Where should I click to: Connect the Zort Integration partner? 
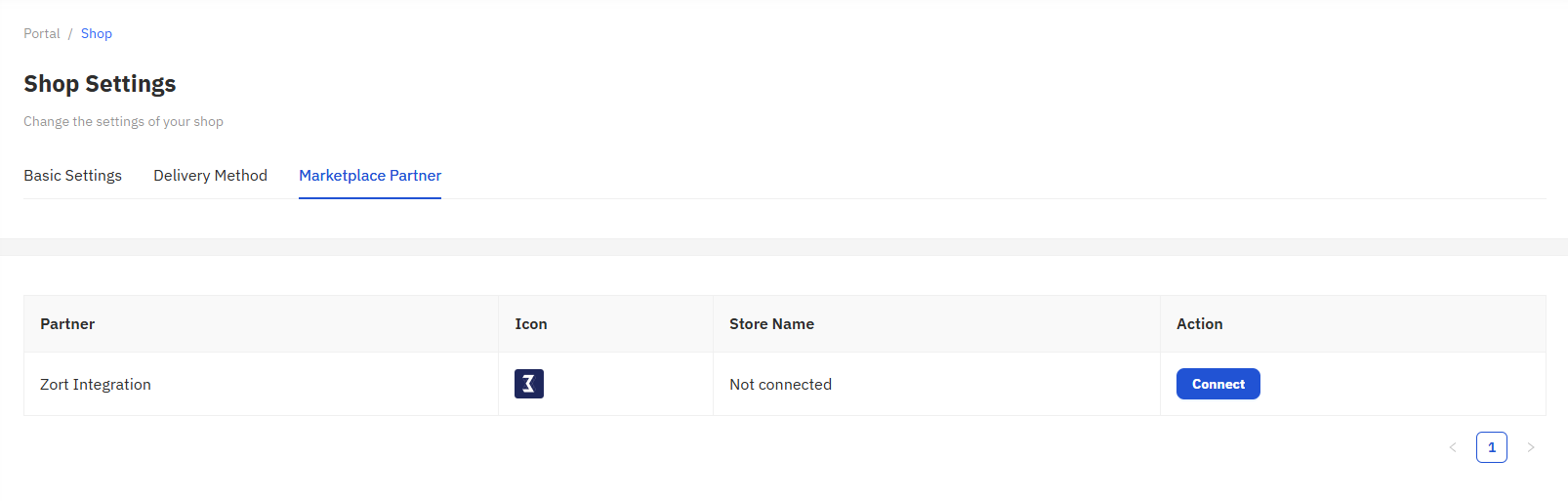[x=1217, y=384]
